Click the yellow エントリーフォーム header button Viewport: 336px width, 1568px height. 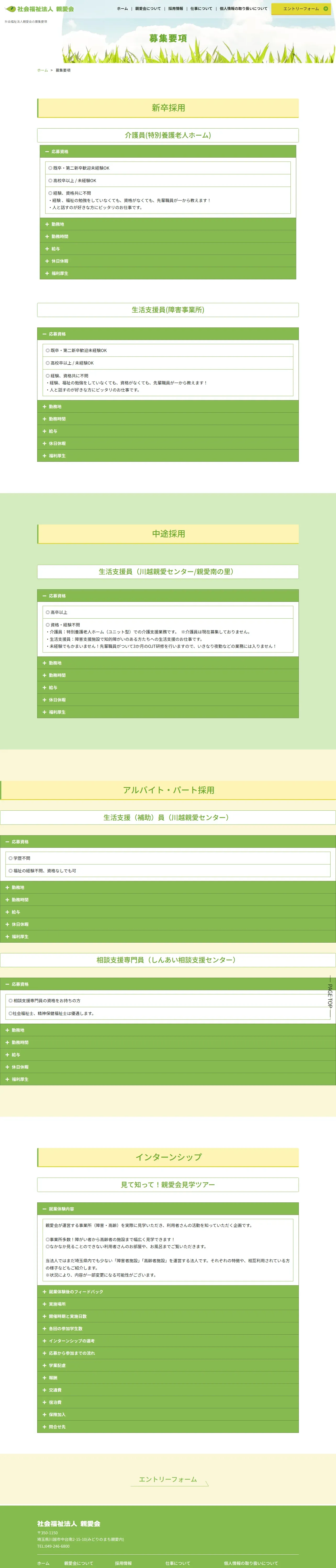click(301, 9)
